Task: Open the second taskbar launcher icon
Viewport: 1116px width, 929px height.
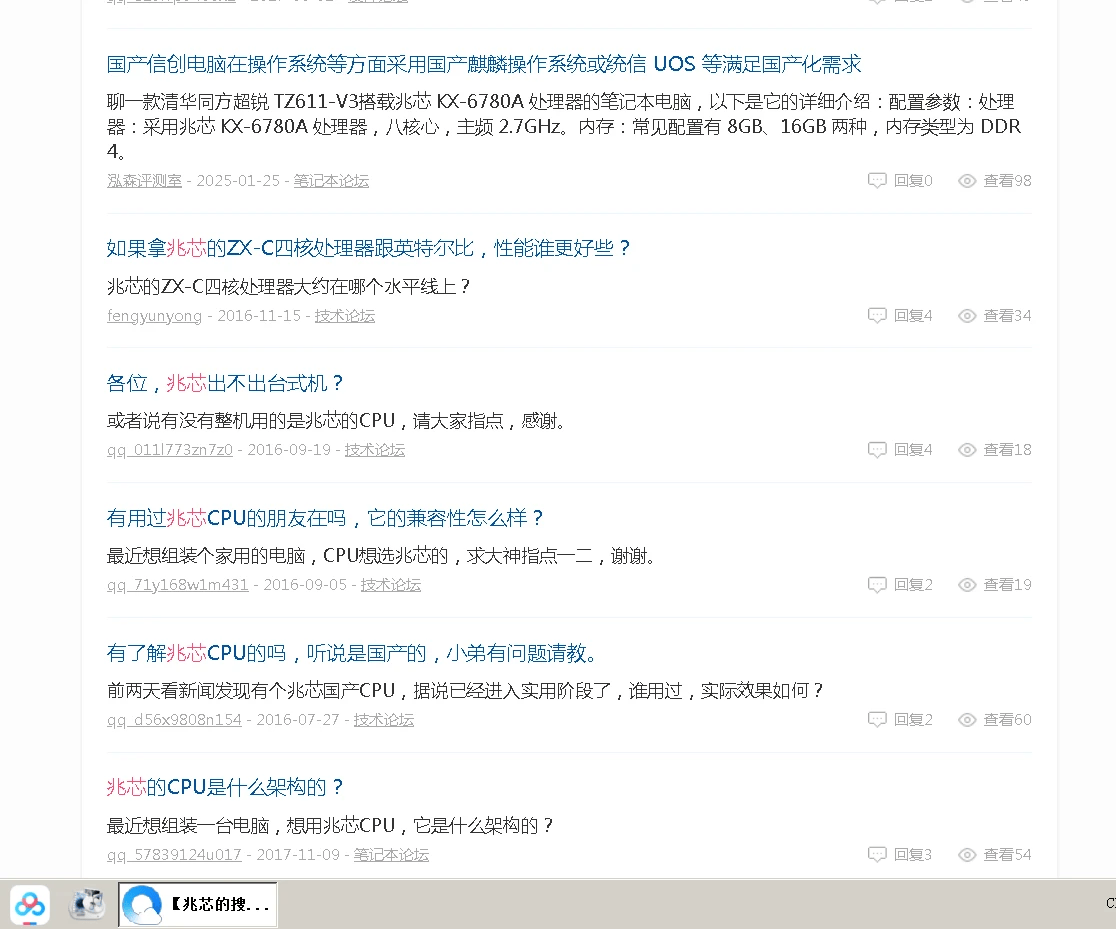Action: pyautogui.click(x=87, y=905)
